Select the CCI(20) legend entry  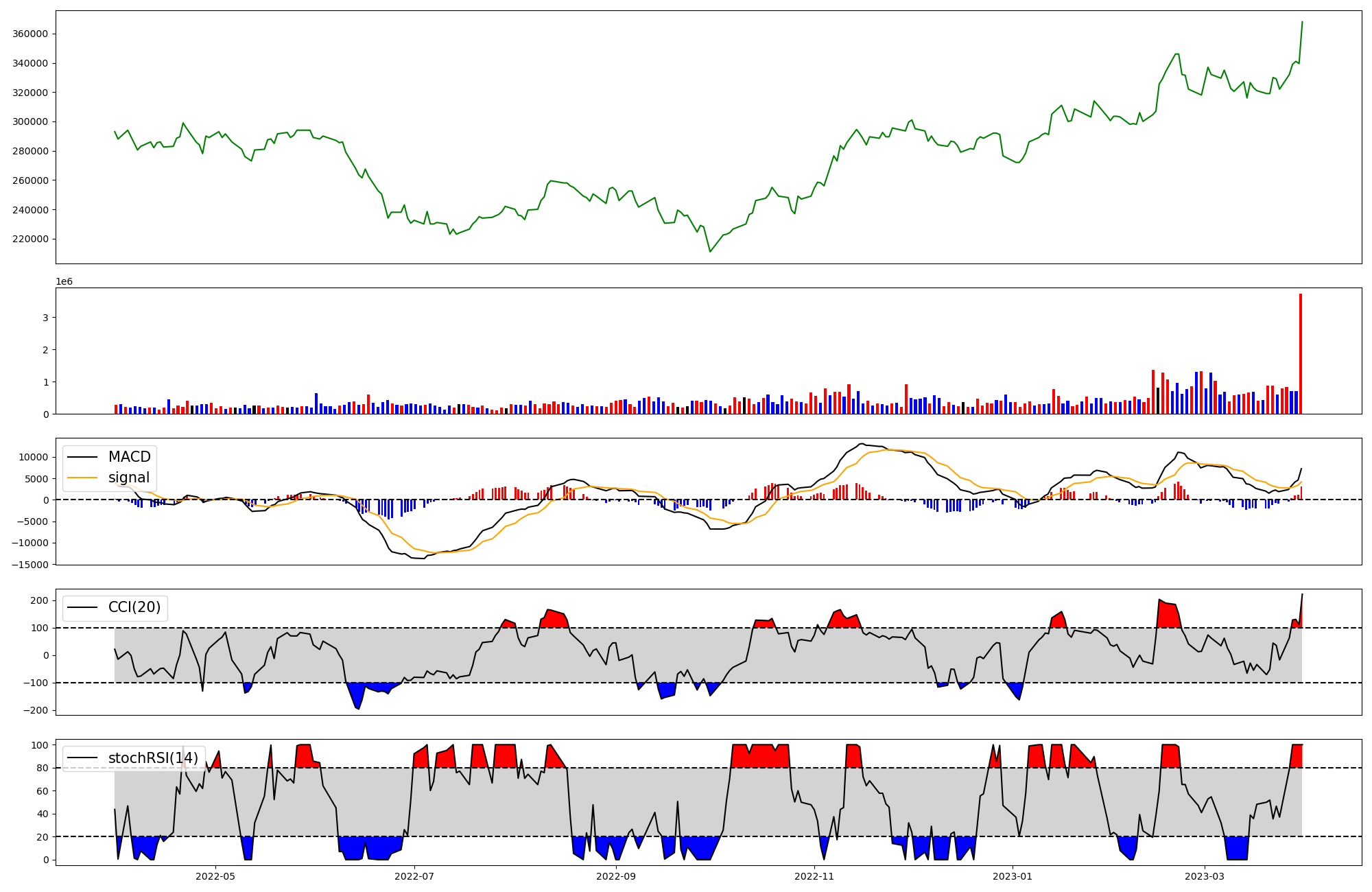134,607
